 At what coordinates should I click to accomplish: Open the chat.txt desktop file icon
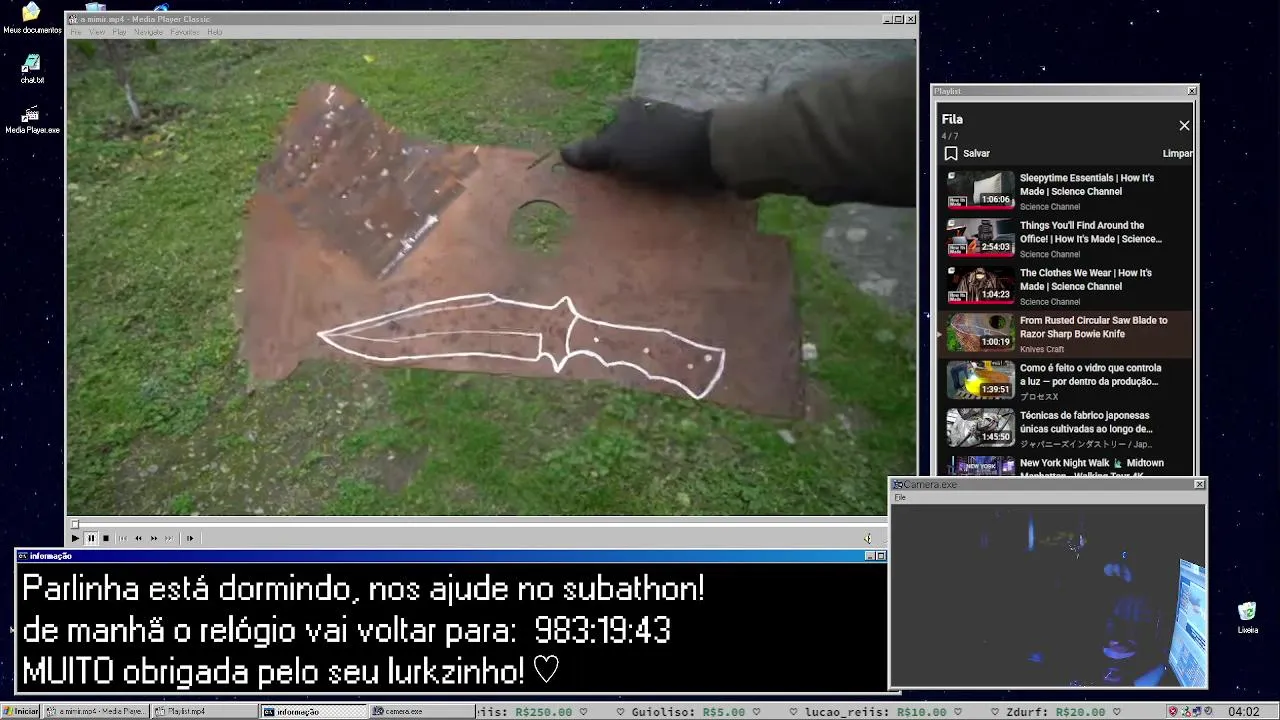[x=31, y=69]
